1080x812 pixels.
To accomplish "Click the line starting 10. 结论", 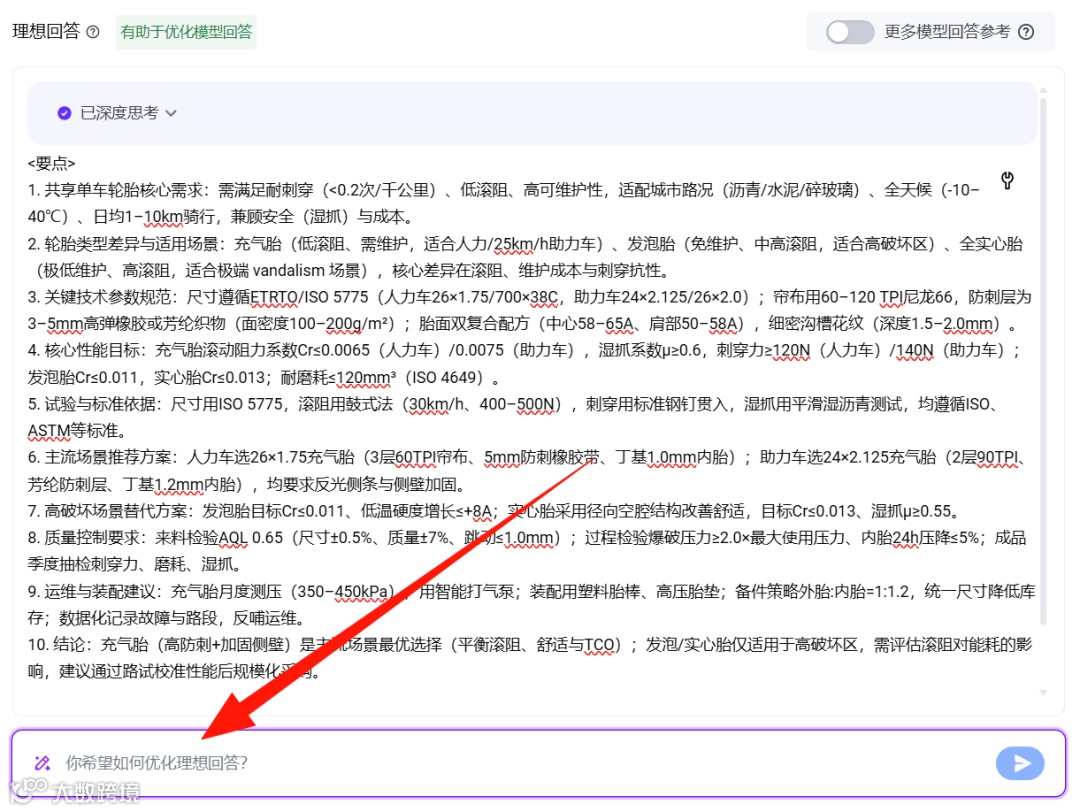I will point(530,645).
